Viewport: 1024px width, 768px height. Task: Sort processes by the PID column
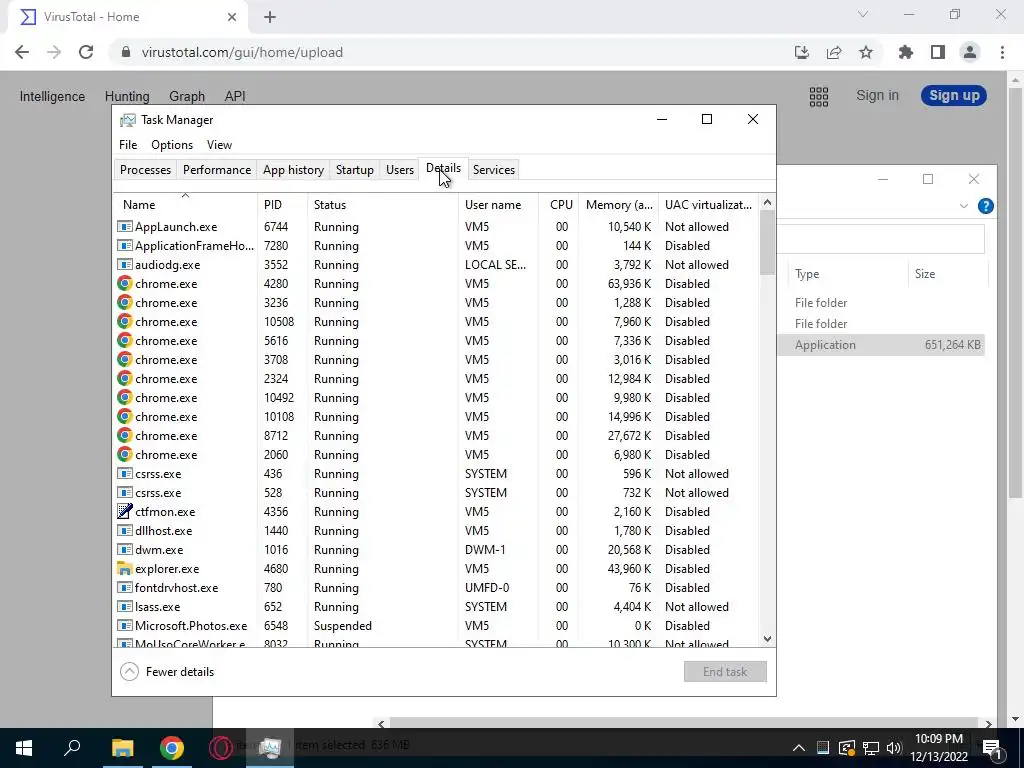click(282, 204)
